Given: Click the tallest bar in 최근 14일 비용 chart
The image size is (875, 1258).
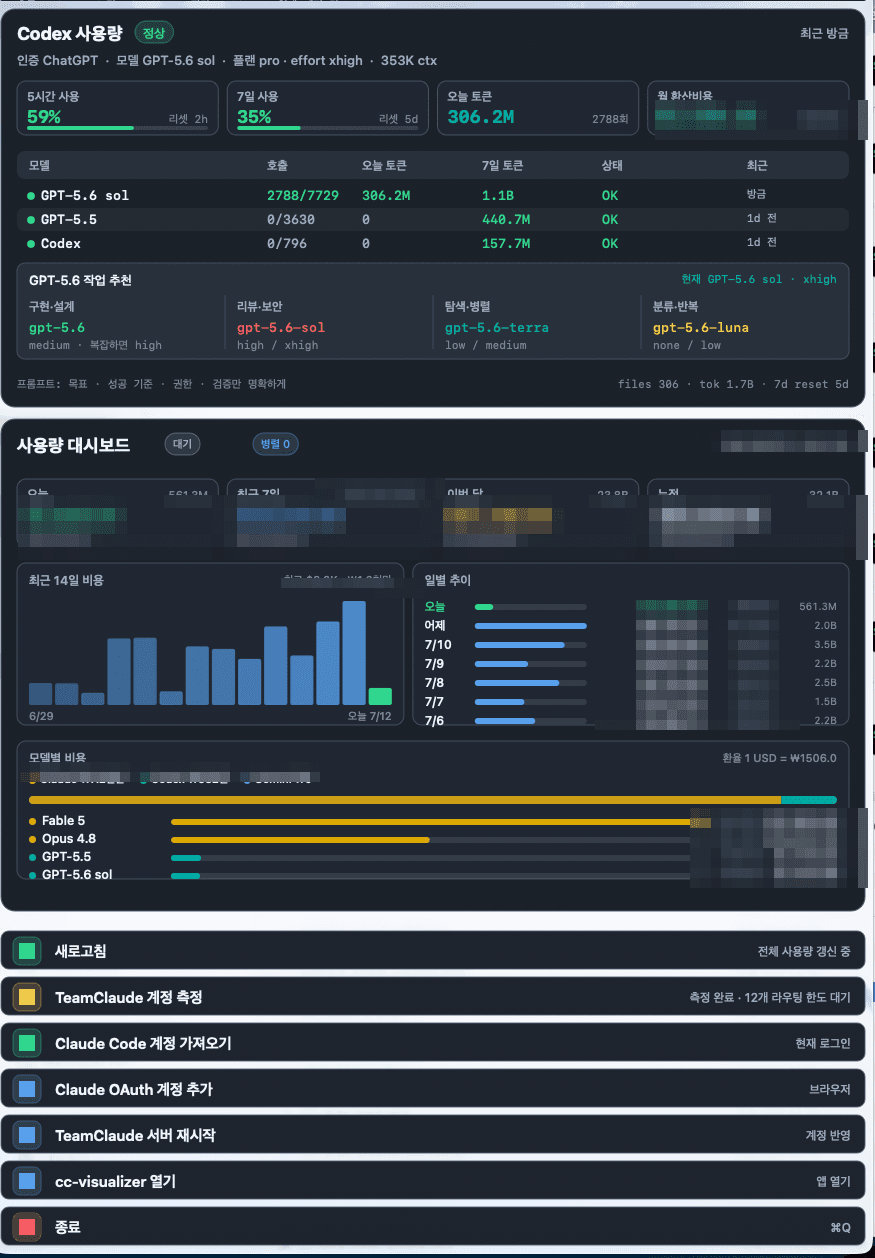Looking at the screenshot, I should [x=354, y=653].
